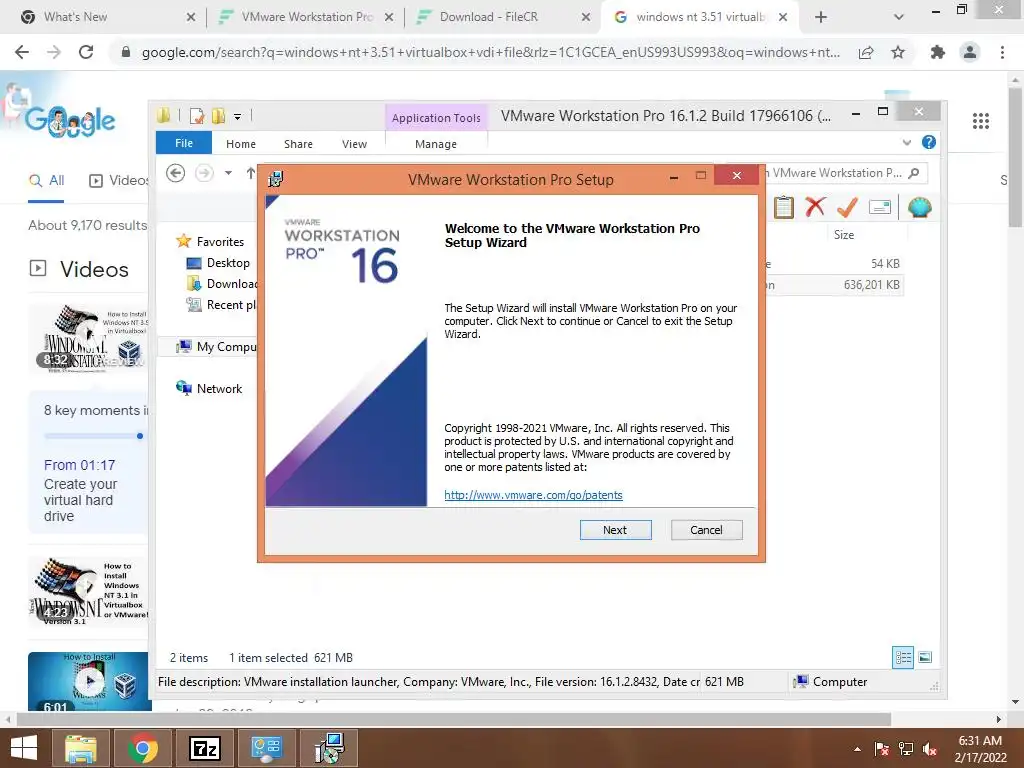Click the orange checkmark icon
The height and width of the screenshot is (768, 1024).
(x=847, y=207)
